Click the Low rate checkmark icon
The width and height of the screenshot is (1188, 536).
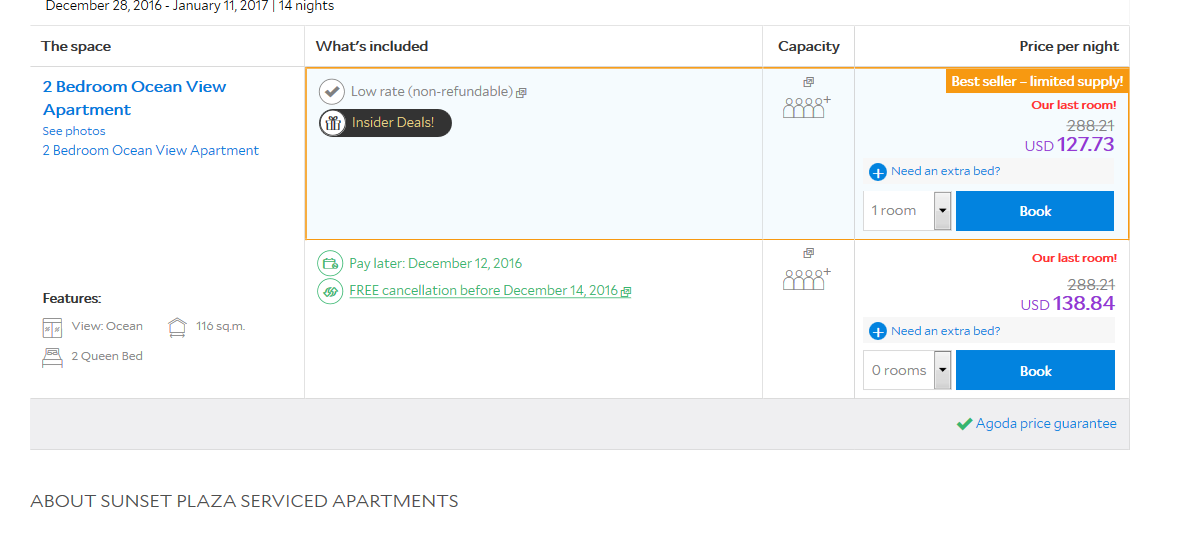(332, 92)
